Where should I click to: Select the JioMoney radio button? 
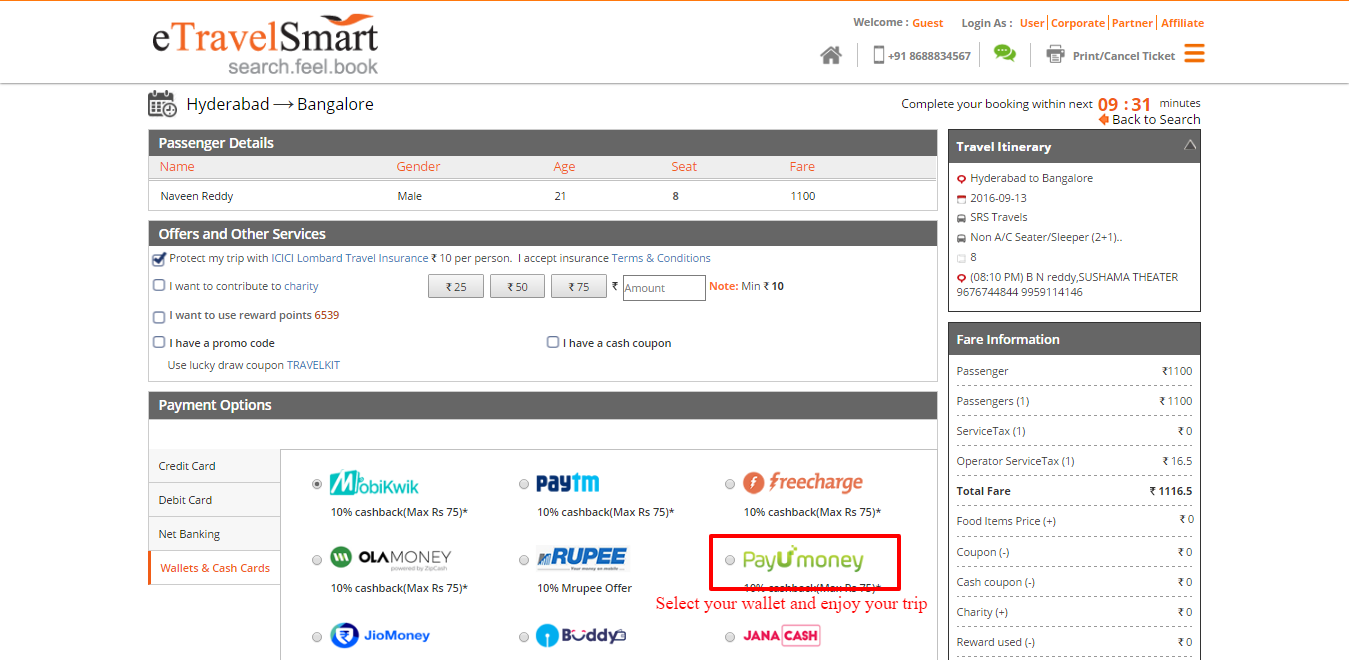(318, 637)
